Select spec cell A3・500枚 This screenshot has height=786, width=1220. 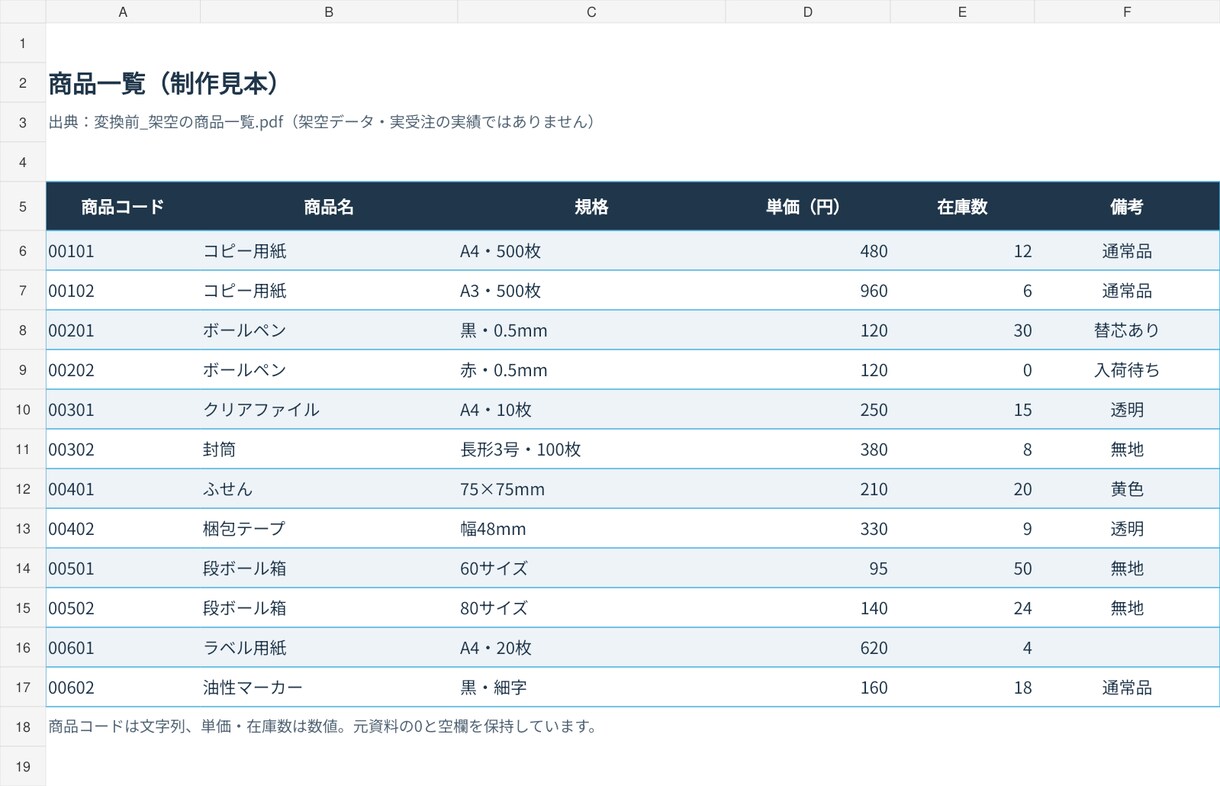(x=591, y=291)
